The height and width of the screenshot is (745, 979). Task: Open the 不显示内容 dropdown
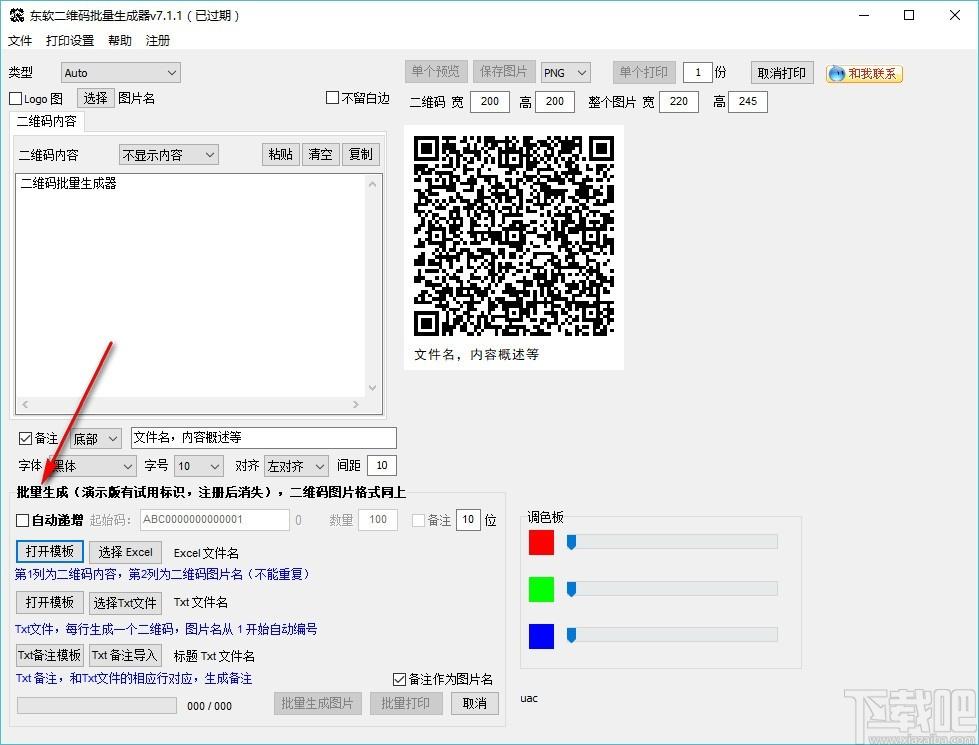[x=169, y=154]
